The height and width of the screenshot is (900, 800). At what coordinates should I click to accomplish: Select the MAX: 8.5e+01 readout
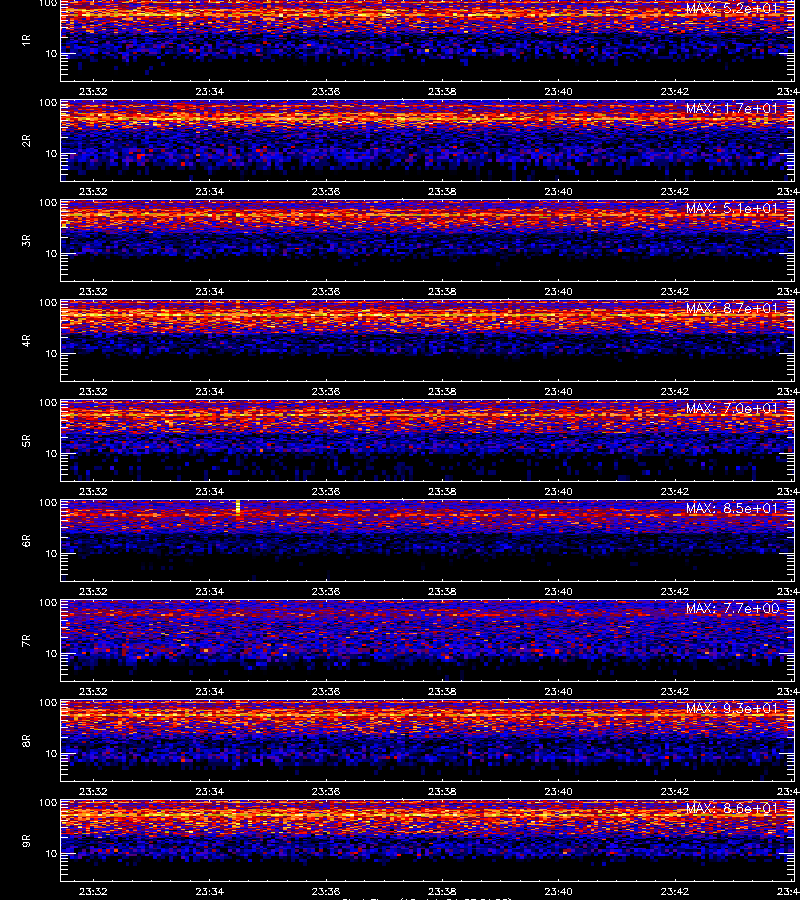pyautogui.click(x=732, y=508)
